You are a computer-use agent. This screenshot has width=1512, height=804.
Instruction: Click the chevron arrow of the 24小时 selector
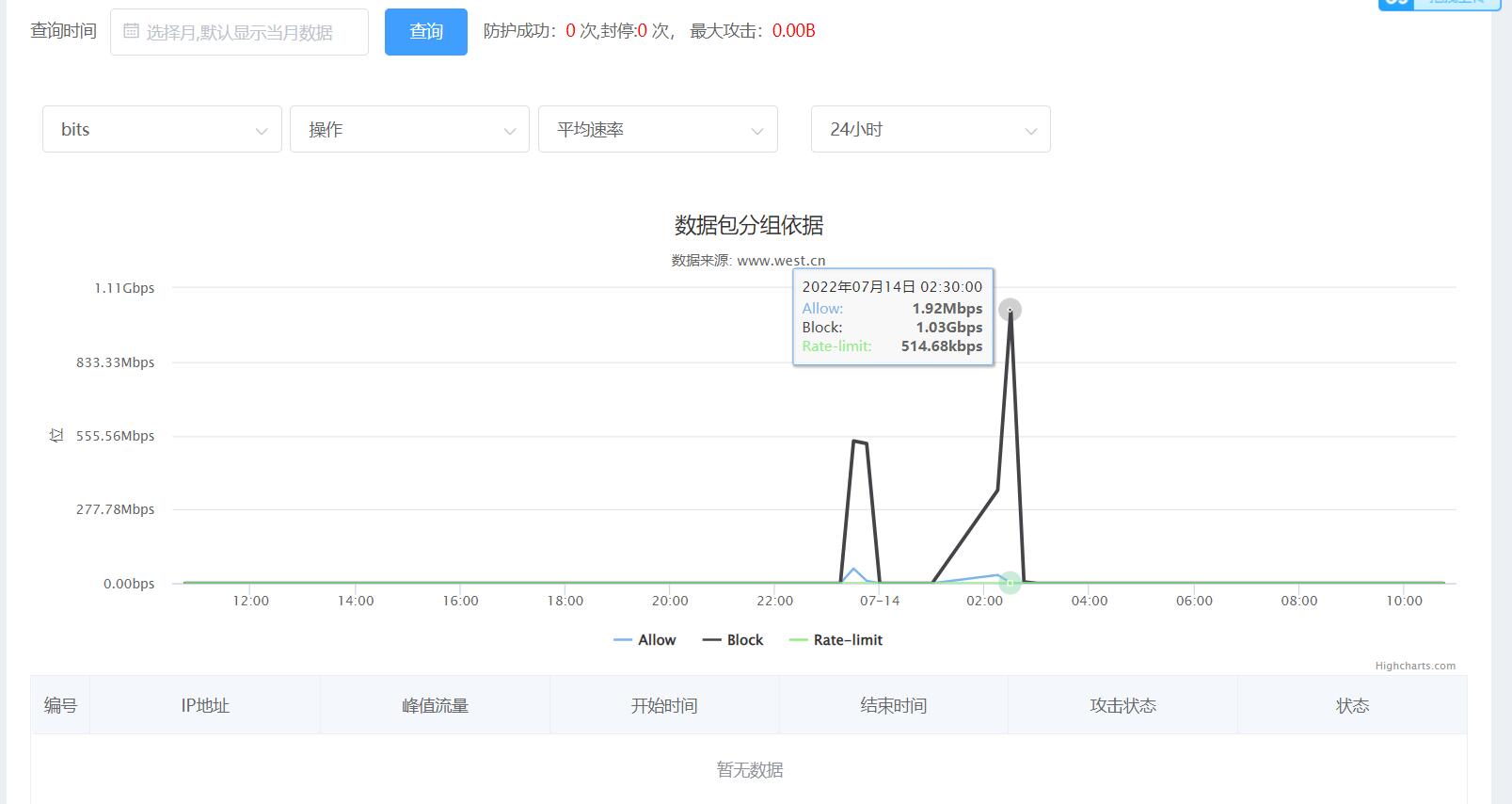click(x=1030, y=131)
